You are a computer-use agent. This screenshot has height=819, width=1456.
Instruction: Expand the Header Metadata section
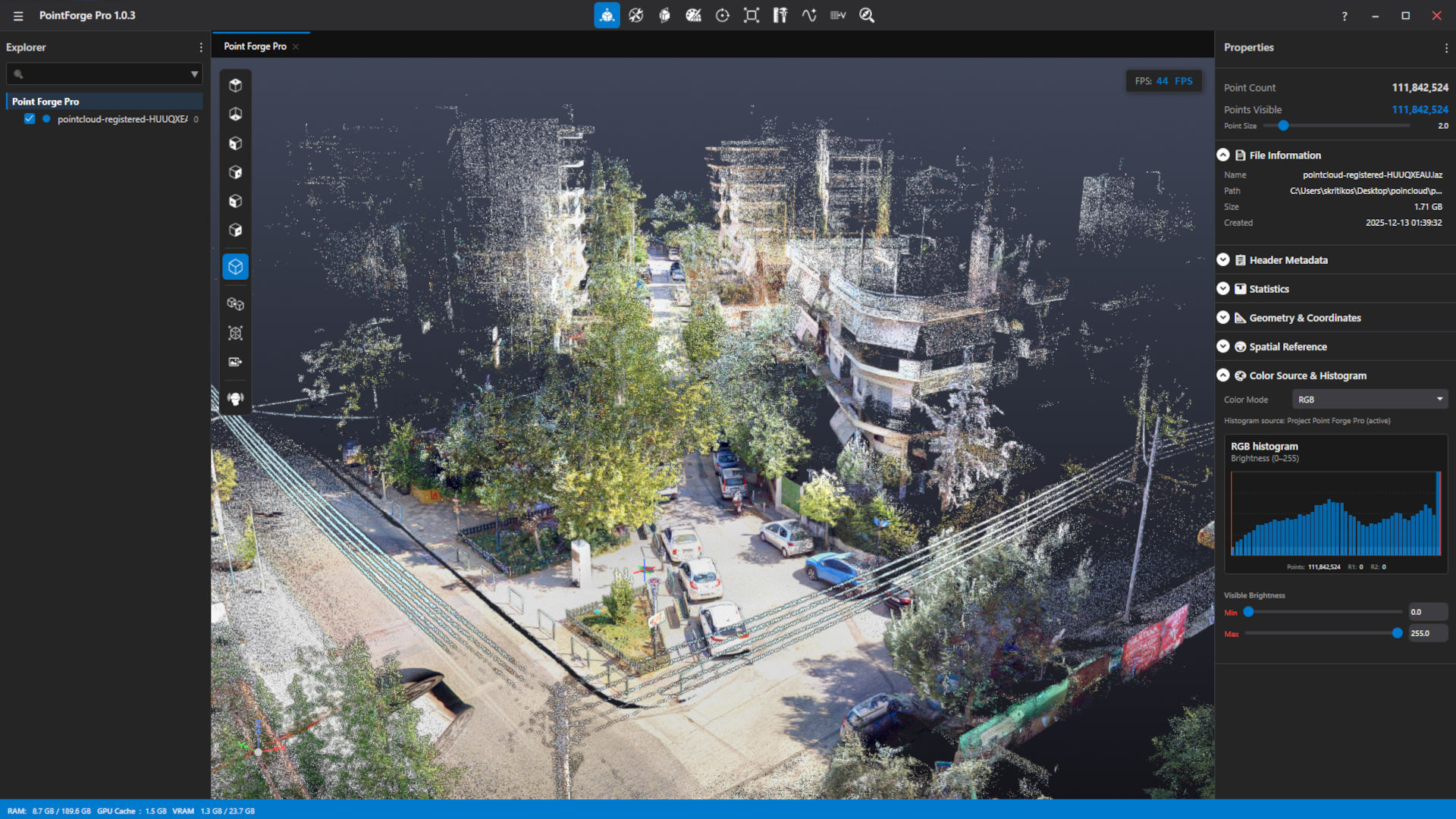point(1223,259)
